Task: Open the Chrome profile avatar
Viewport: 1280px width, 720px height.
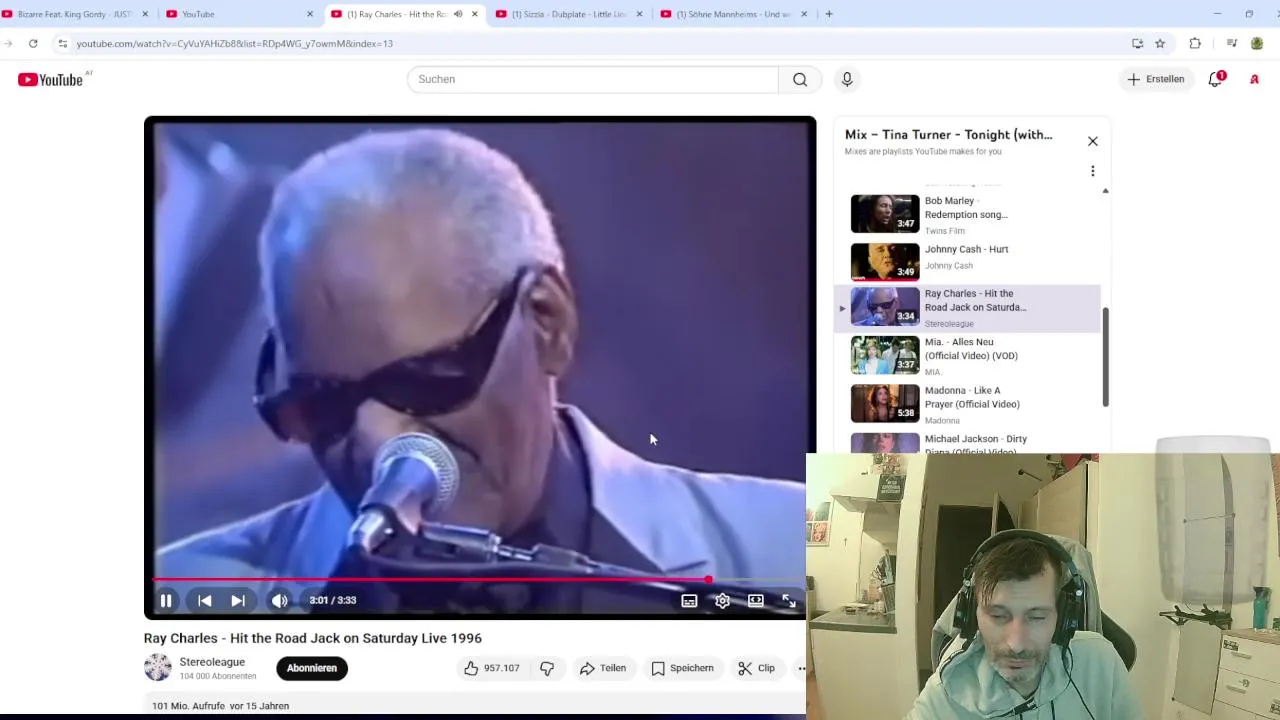Action: point(1257,44)
